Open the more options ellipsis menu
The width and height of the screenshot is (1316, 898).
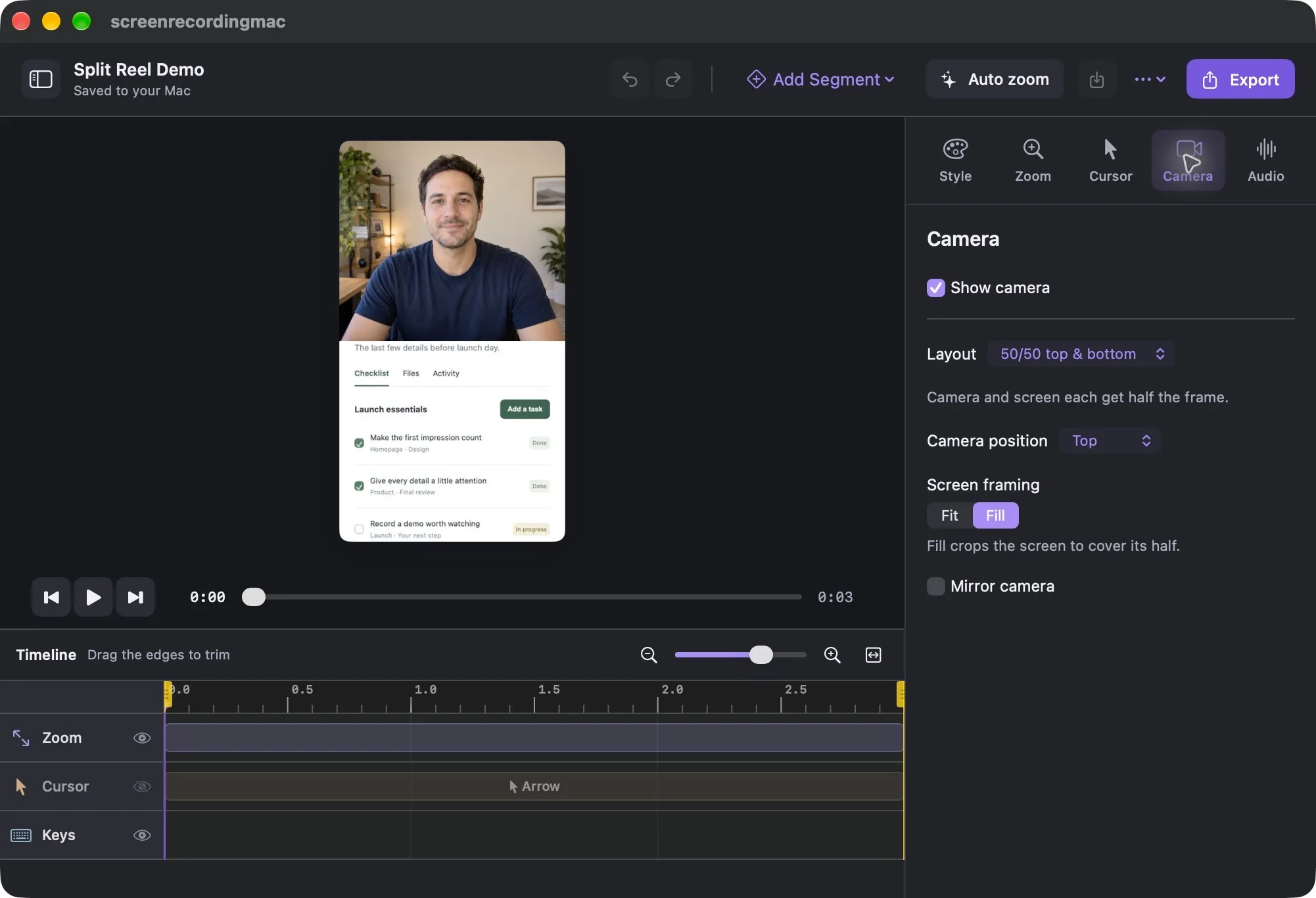1150,80
